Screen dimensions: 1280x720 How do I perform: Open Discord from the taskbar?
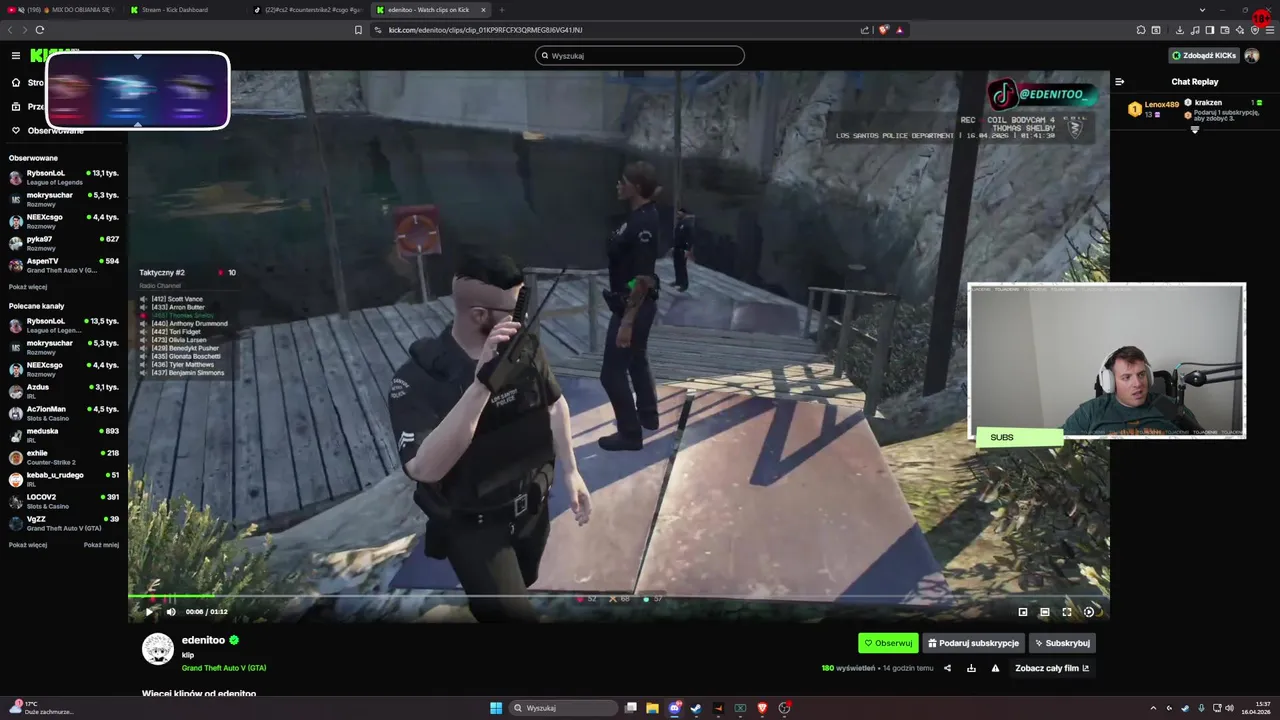pyautogui.click(x=675, y=708)
